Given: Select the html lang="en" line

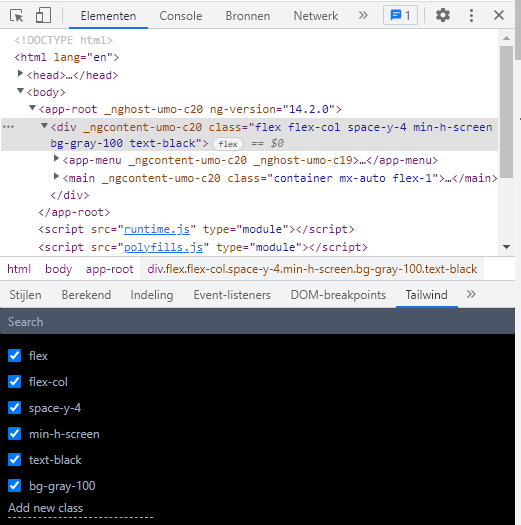Looking at the screenshot, I should coord(67,57).
